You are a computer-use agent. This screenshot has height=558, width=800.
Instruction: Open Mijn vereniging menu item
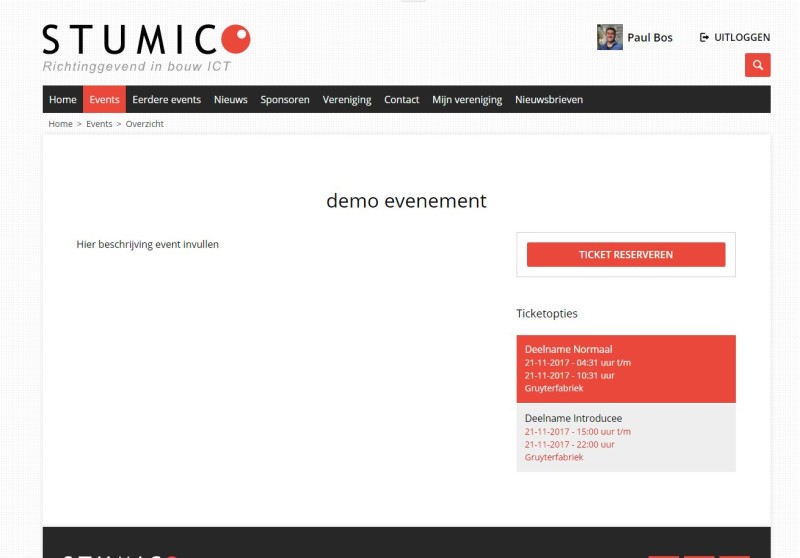tap(467, 100)
